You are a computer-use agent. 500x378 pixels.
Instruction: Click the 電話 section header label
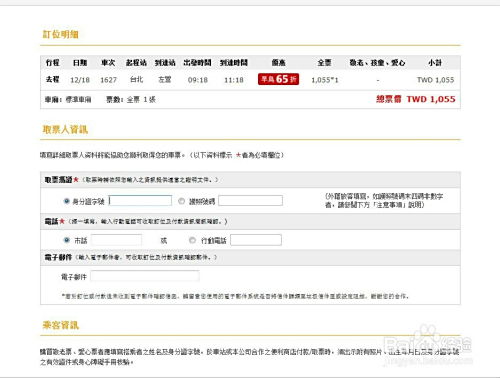pos(51,221)
